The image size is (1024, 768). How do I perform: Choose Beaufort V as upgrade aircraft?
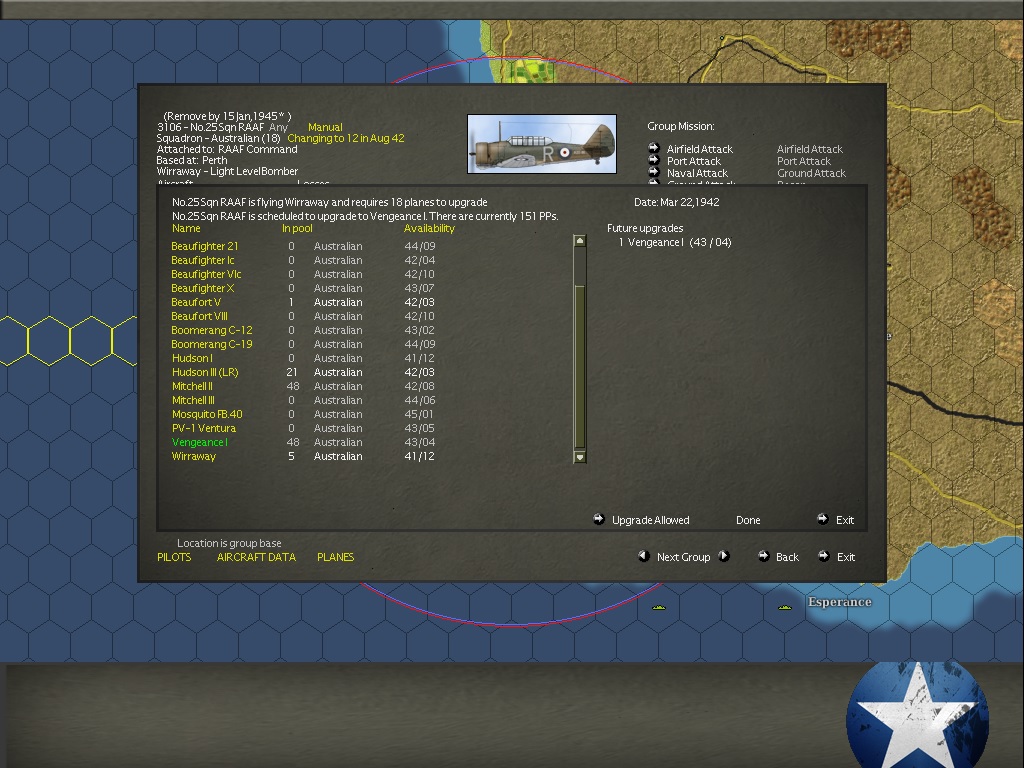pyautogui.click(x=196, y=302)
